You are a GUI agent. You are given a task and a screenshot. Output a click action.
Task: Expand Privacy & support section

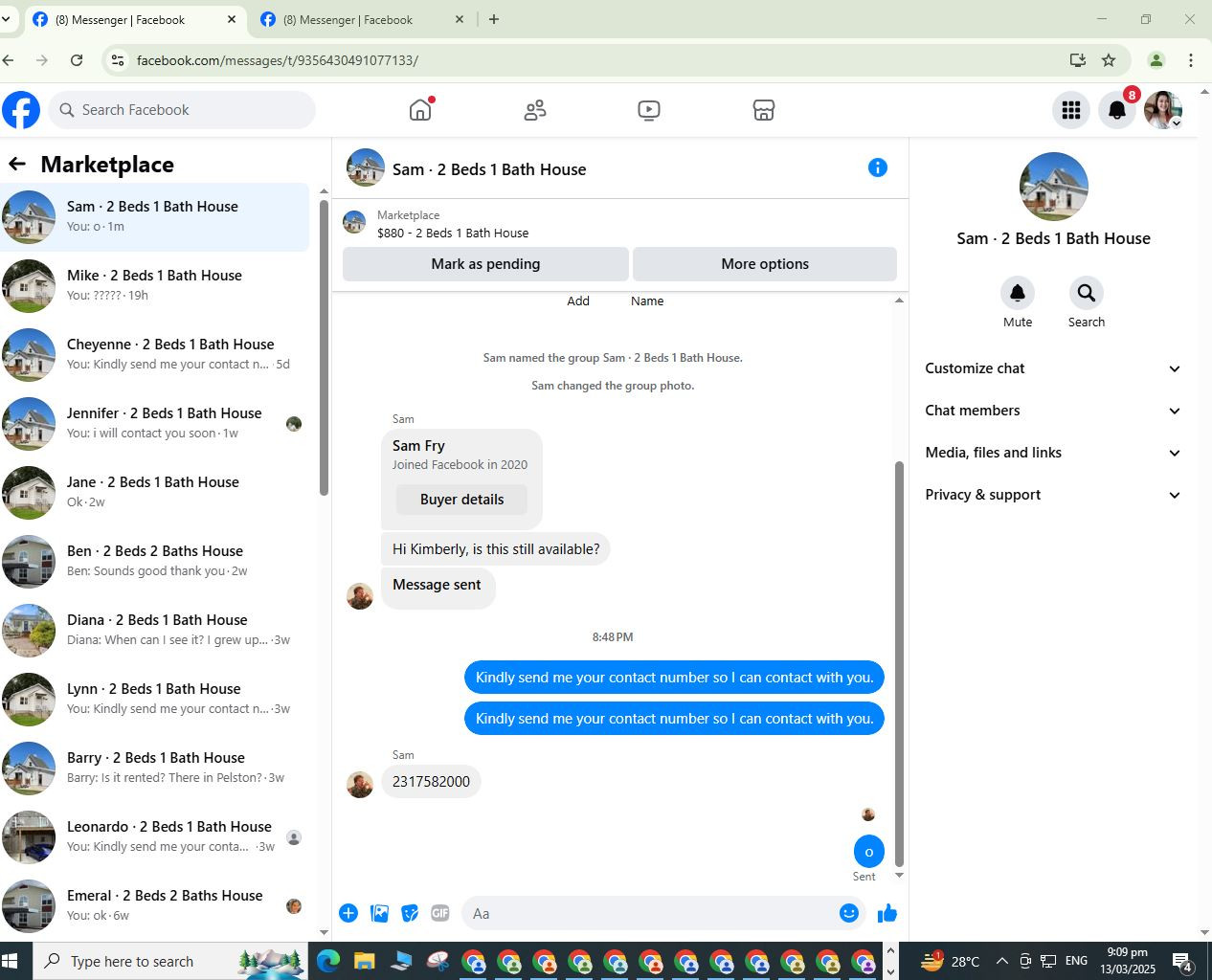1053,495
